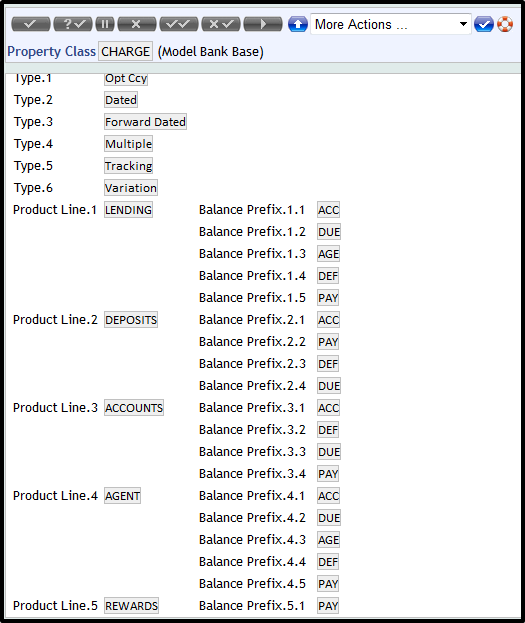525x623 pixels.
Task: Click the single checkmark commit toolbar icon
Action: (x=31, y=24)
